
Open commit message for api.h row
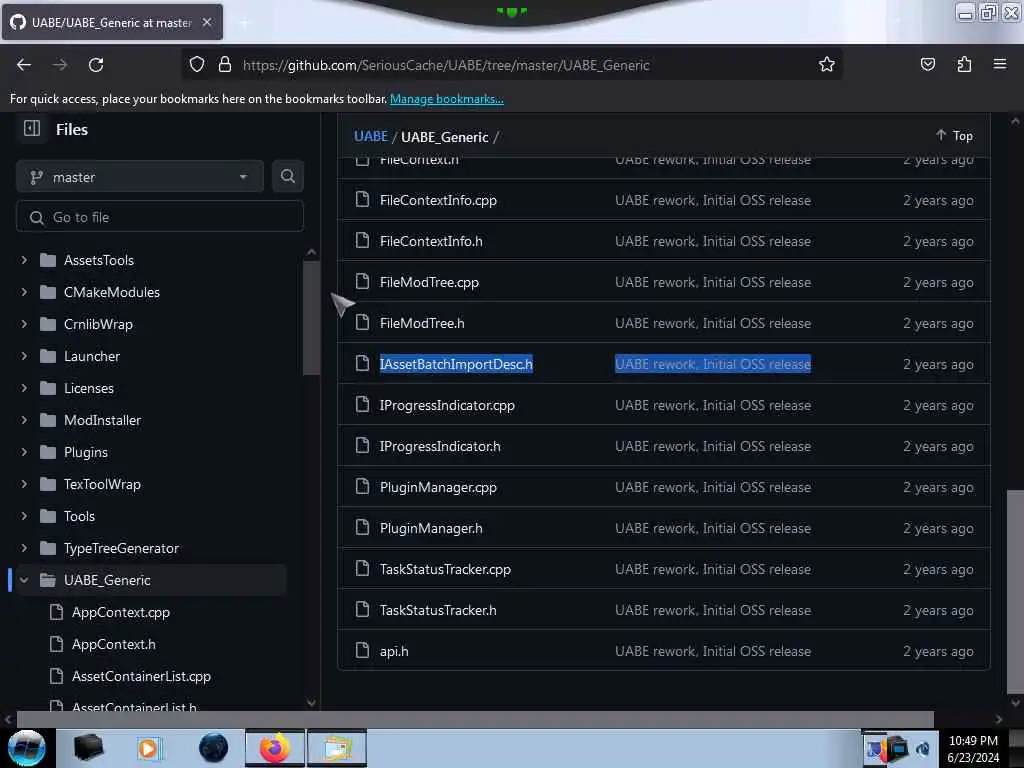[712, 651]
